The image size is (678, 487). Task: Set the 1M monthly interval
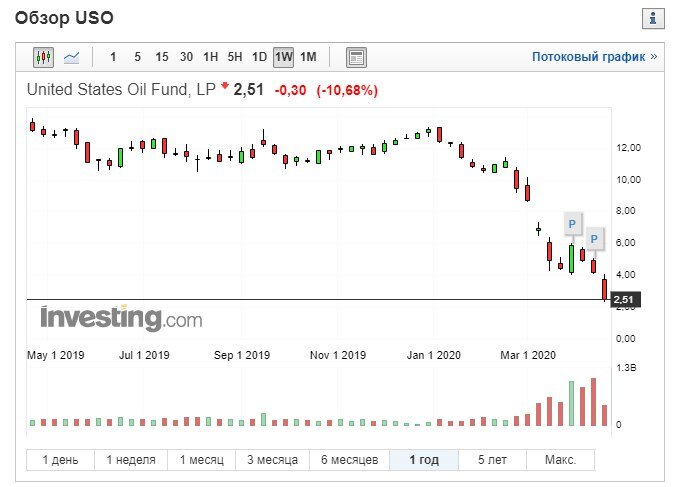[308, 57]
